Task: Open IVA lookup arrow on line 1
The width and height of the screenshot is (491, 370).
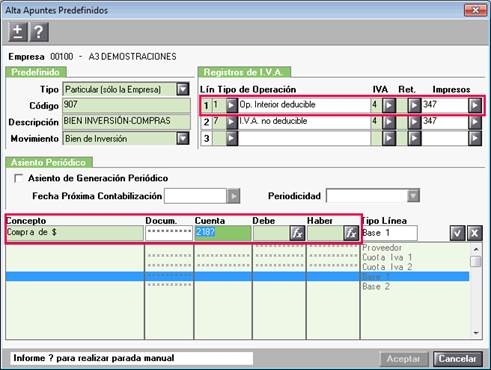Action: click(388, 105)
